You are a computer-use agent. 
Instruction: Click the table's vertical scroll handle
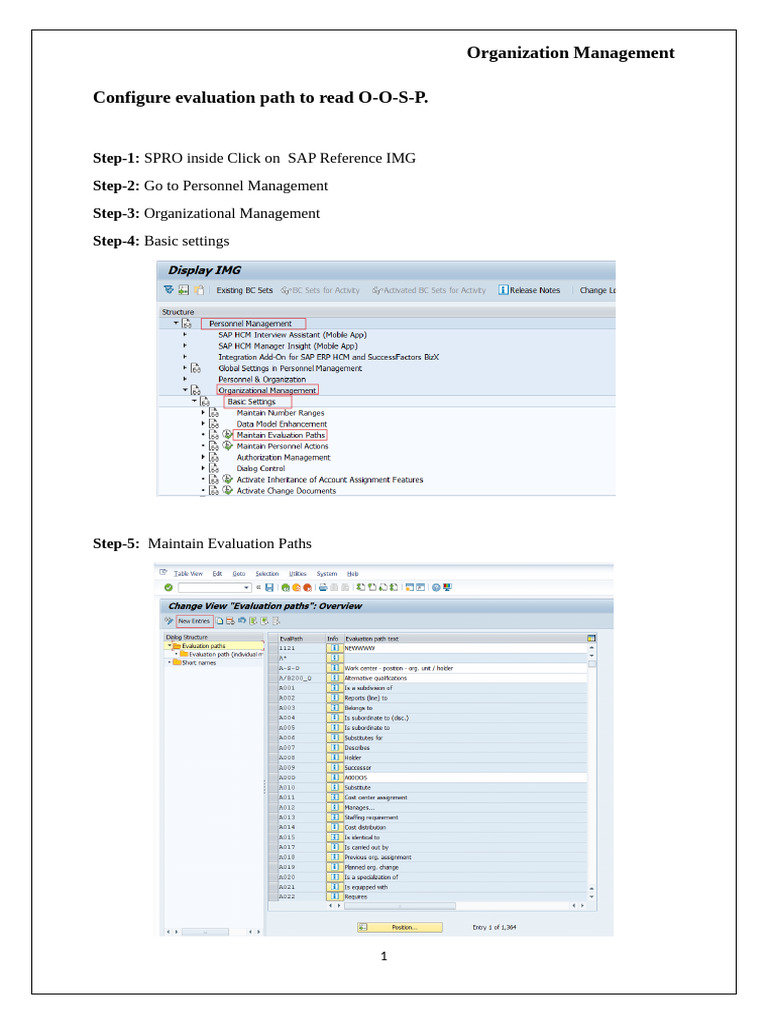point(592,664)
